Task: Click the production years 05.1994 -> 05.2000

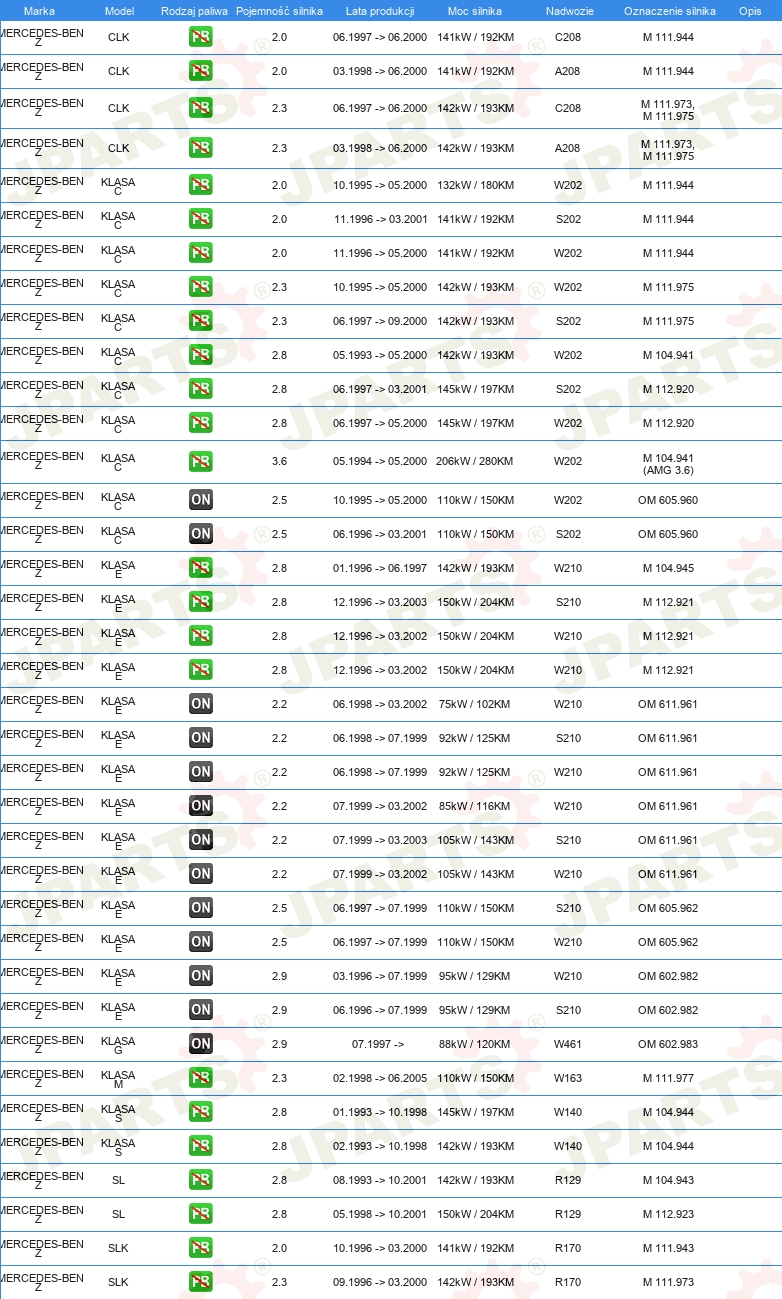Action: 380,462
